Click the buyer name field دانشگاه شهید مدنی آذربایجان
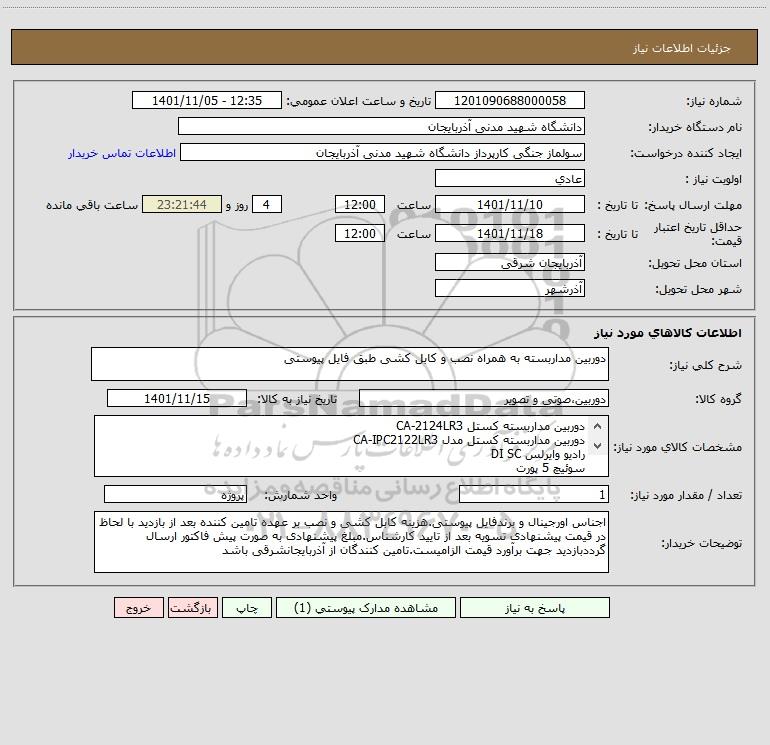Screen dimensions: 770x745 tap(381, 127)
